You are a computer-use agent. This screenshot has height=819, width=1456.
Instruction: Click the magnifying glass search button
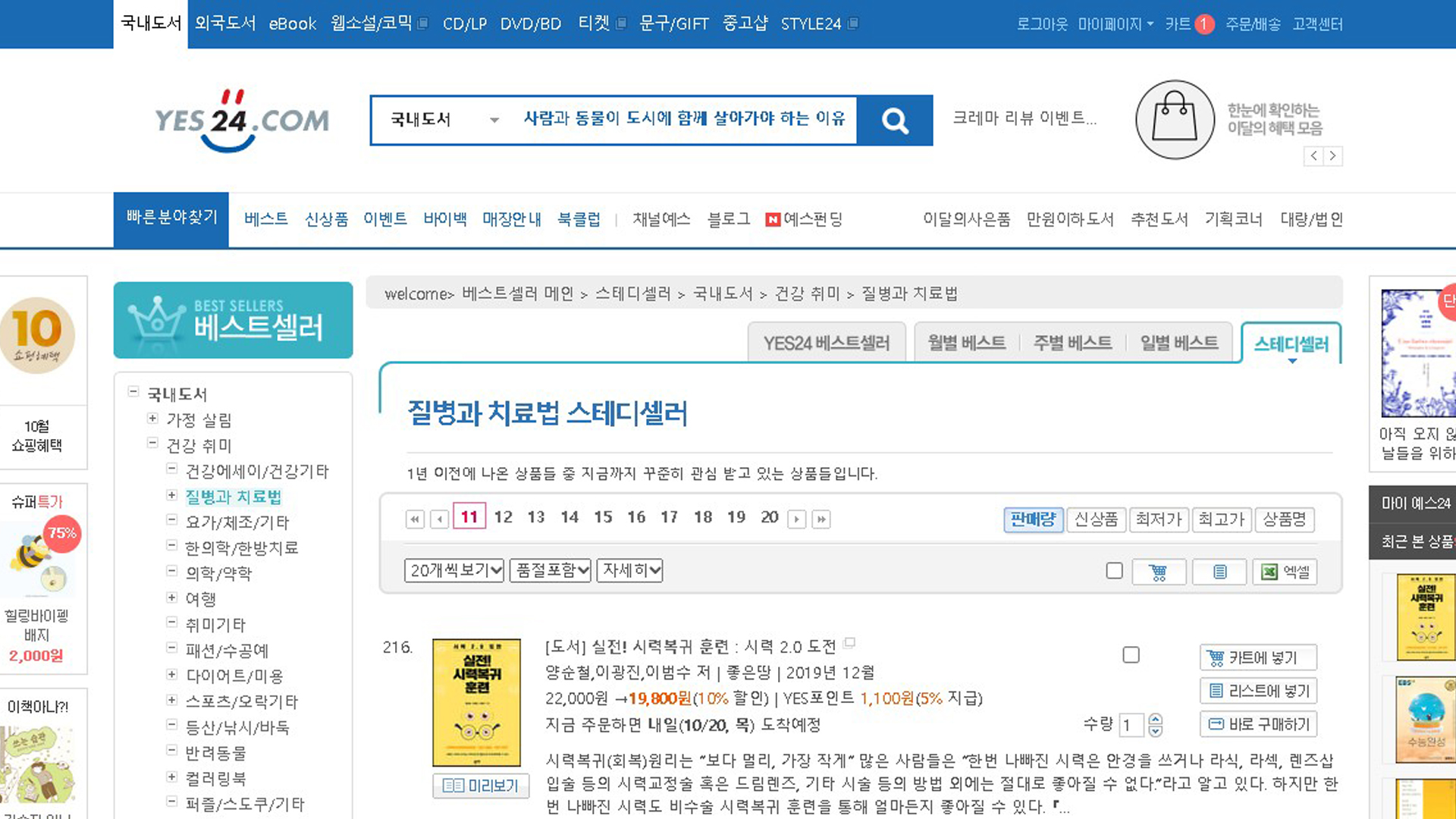coord(895,121)
